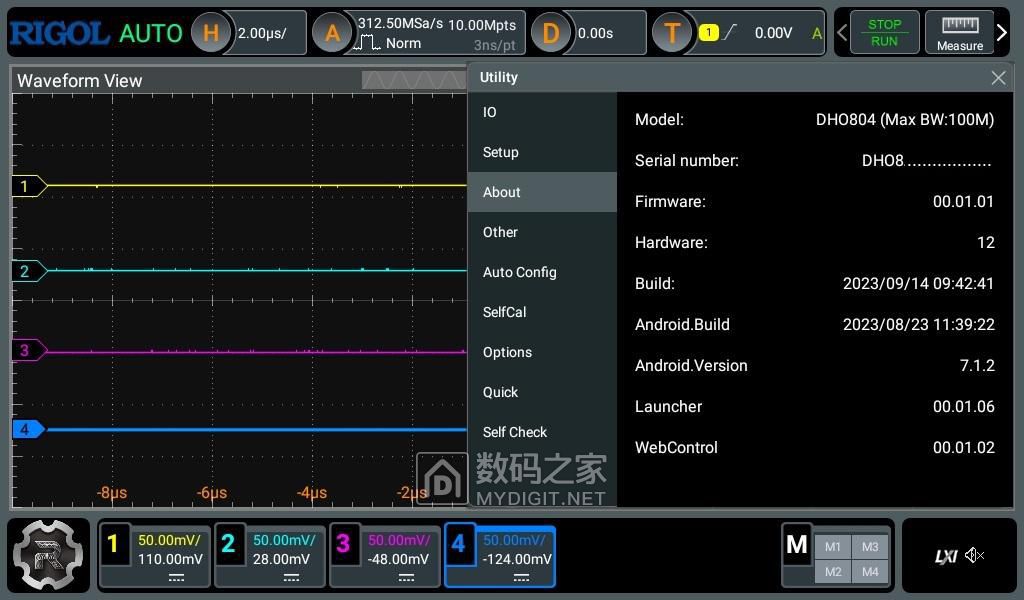Select channel 1 yellow waveform marker
Screen dimensions: 1024x600
click(x=29, y=186)
